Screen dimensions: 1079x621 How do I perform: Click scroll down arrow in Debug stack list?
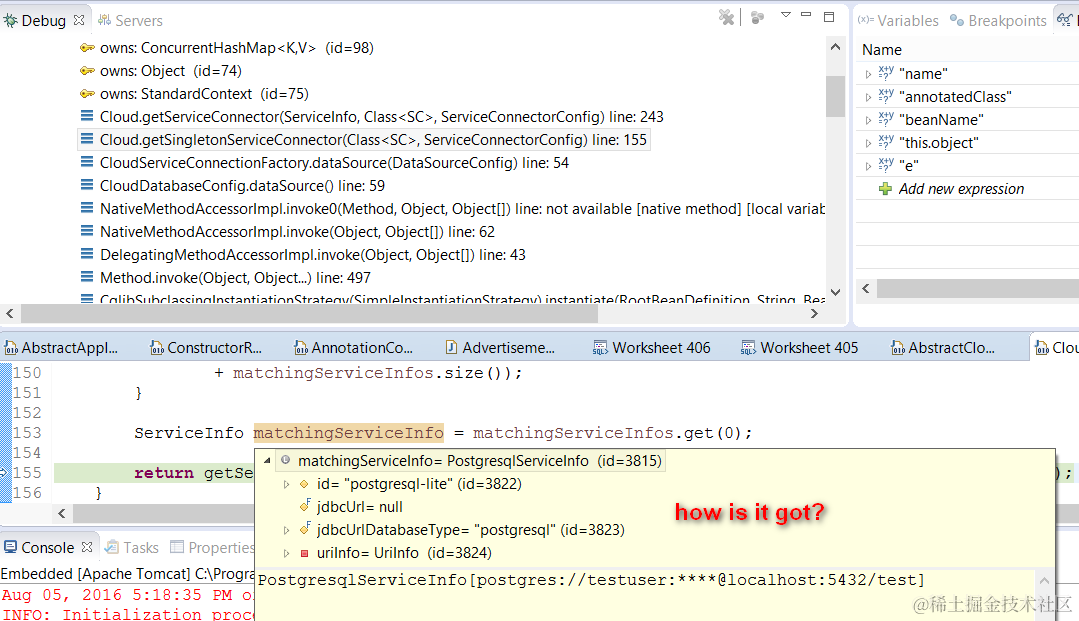click(835, 292)
